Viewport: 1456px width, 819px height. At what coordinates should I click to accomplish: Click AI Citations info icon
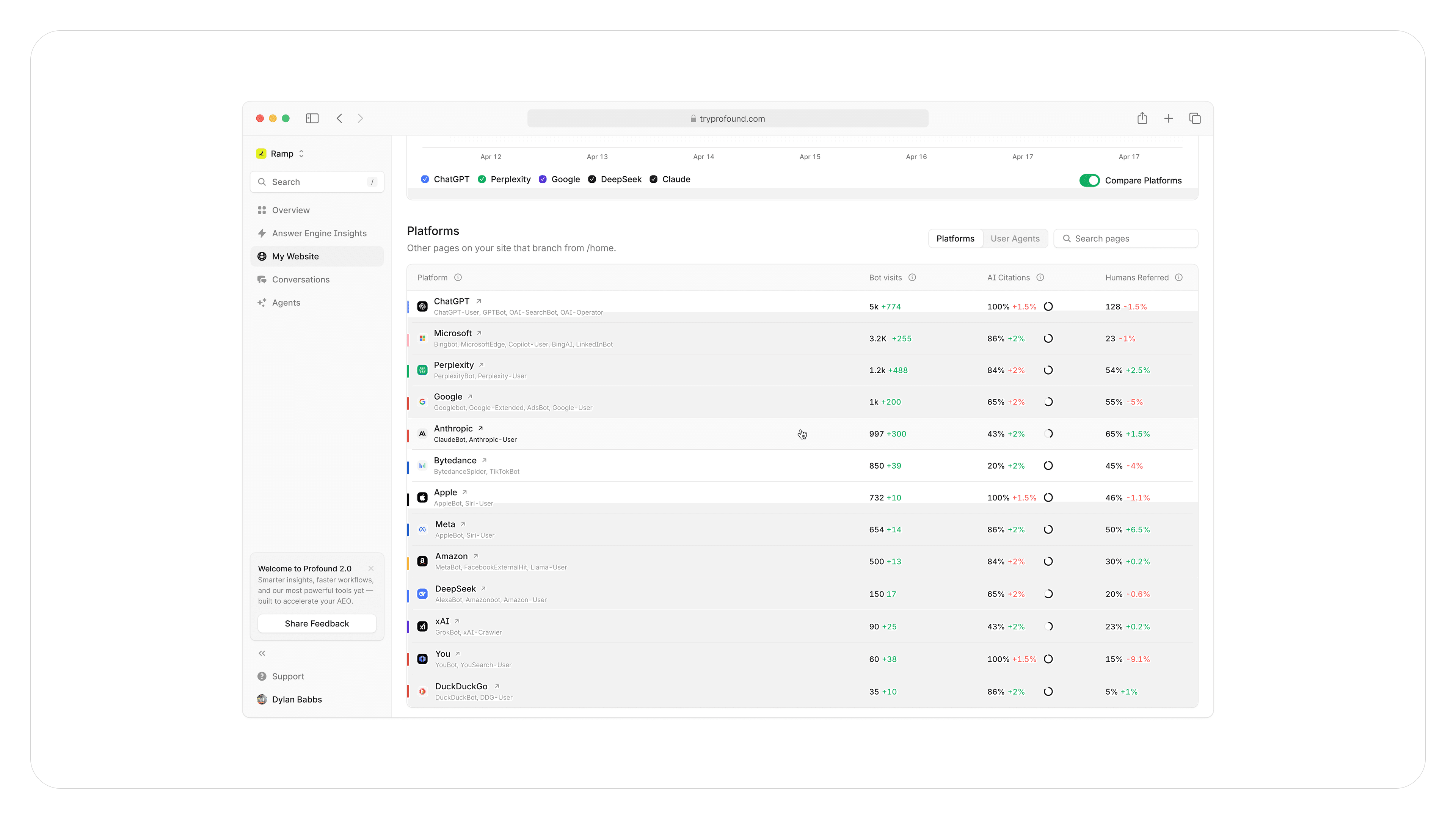(x=1040, y=278)
